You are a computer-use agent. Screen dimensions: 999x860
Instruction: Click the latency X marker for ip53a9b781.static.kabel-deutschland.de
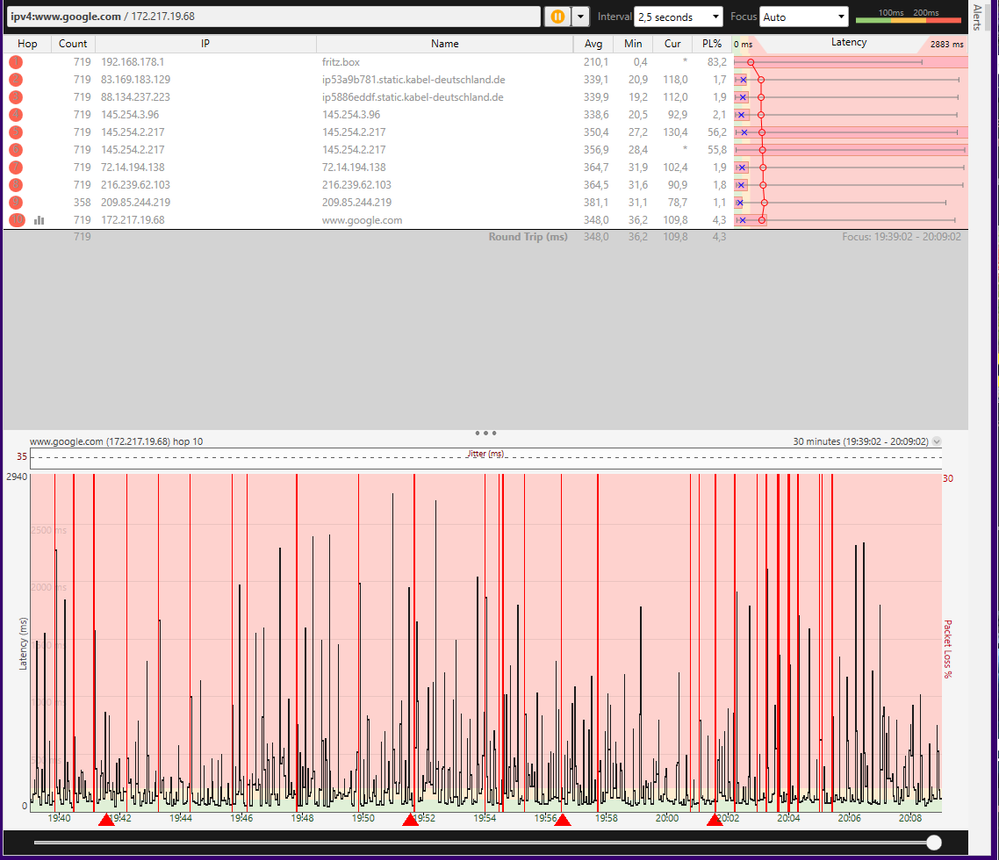click(x=741, y=79)
